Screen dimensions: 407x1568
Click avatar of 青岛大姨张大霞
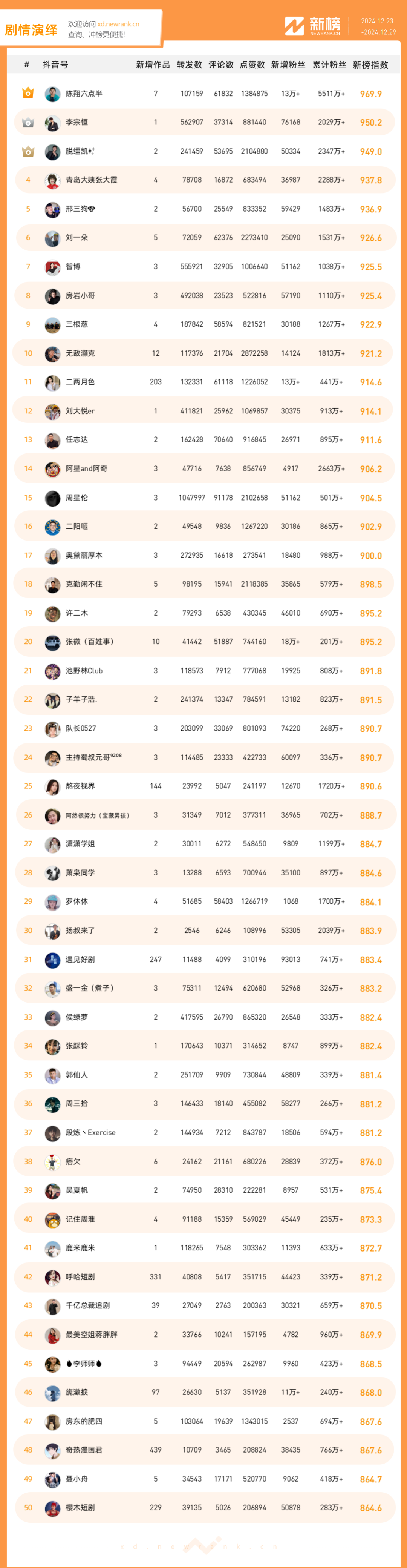click(x=52, y=180)
